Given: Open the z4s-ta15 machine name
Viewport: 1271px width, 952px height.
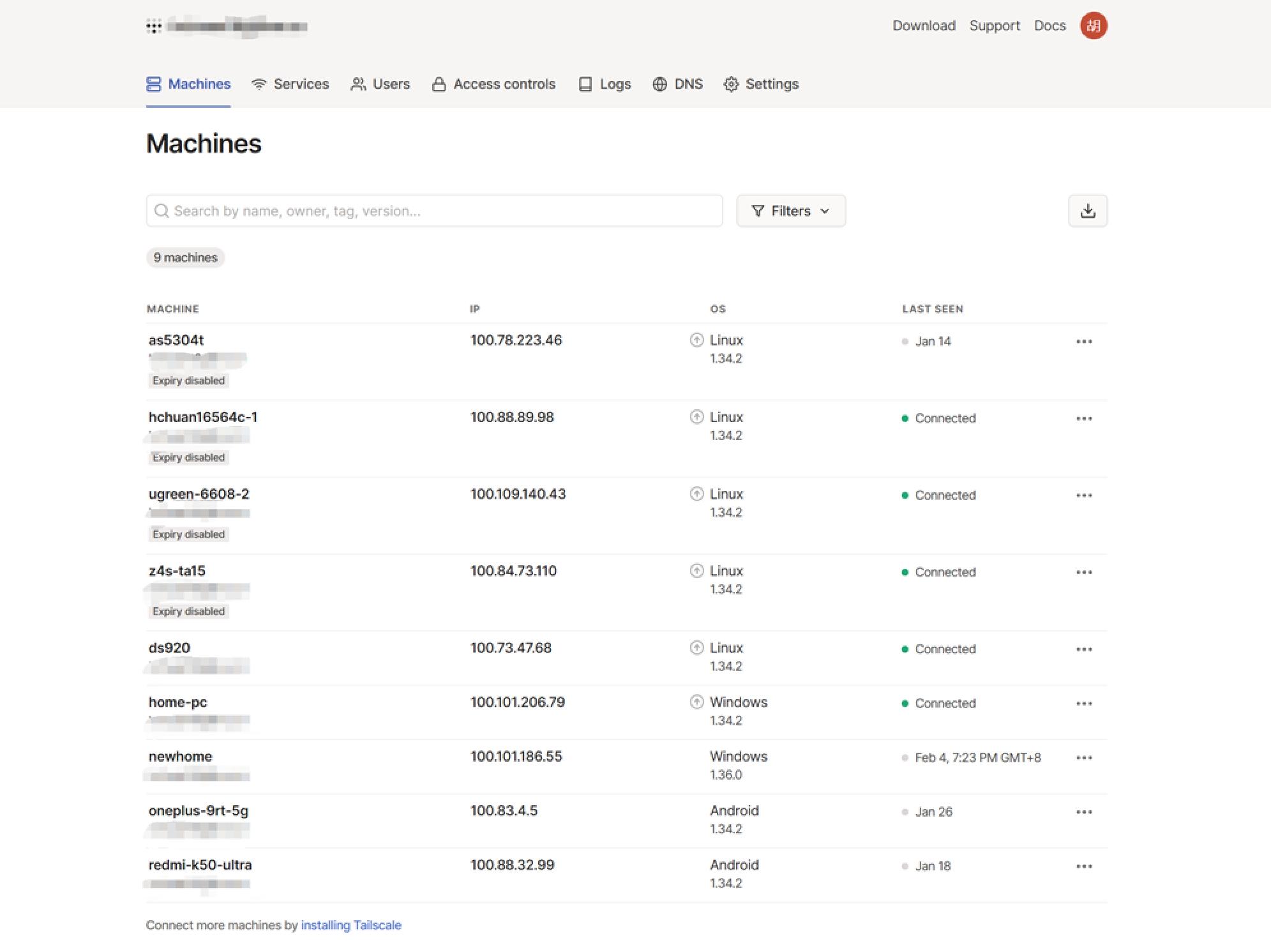Looking at the screenshot, I should pos(177,571).
